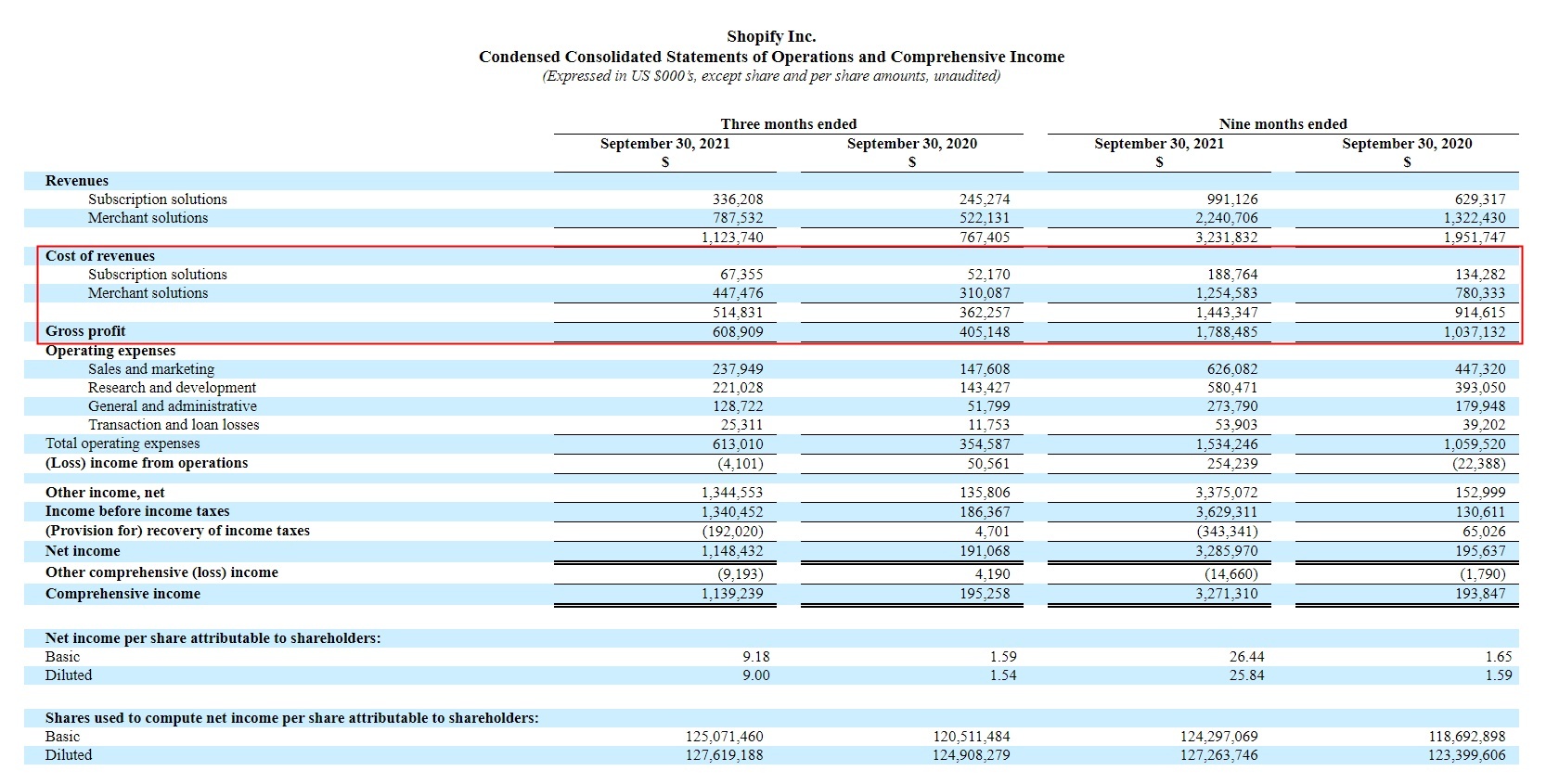Select 'Other comprehensive (loss) income' label
The width and height of the screenshot is (1559, 784).
(161, 572)
